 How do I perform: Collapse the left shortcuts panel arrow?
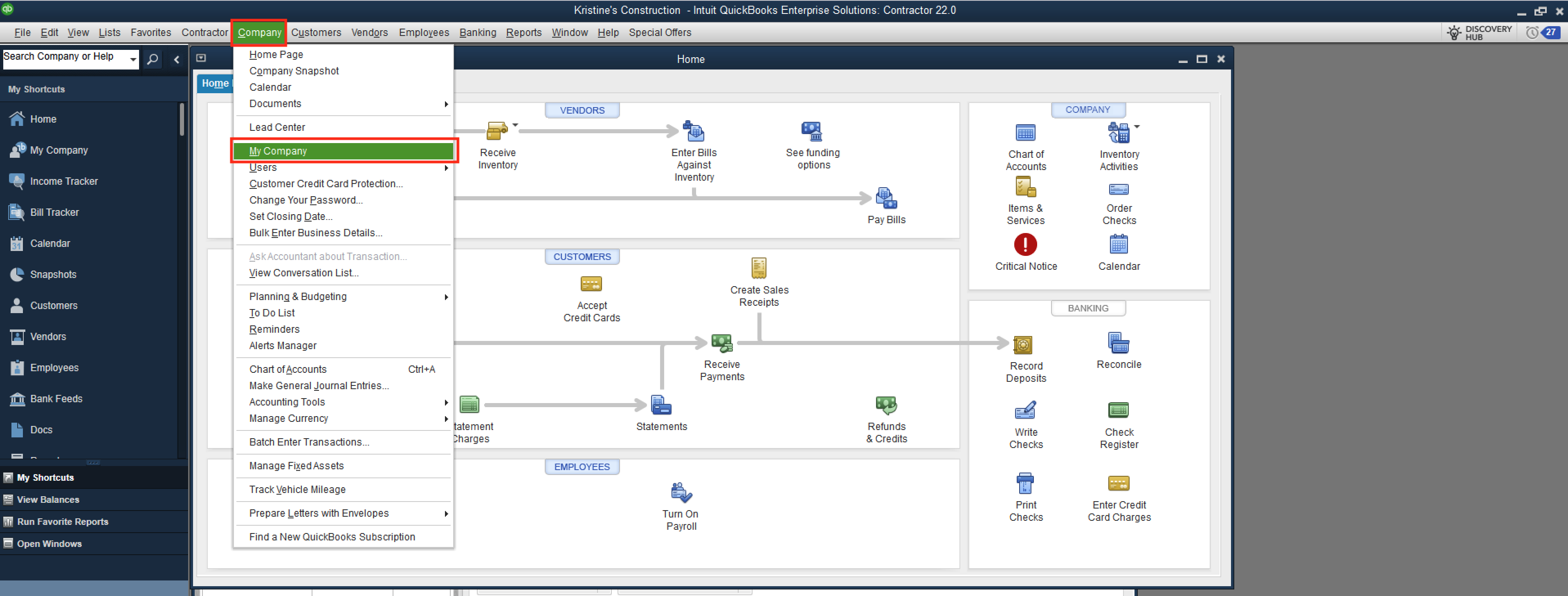[177, 60]
